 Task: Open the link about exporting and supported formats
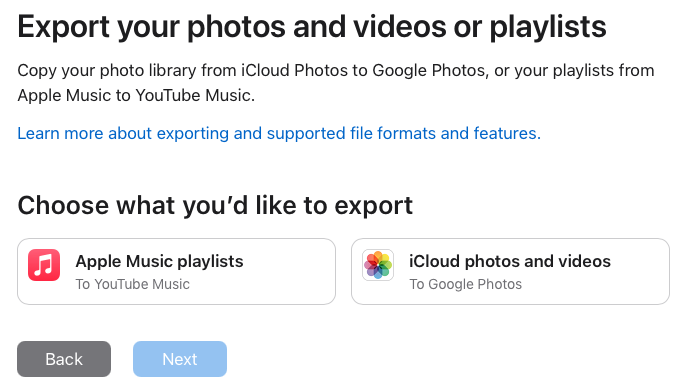pyautogui.click(x=279, y=133)
